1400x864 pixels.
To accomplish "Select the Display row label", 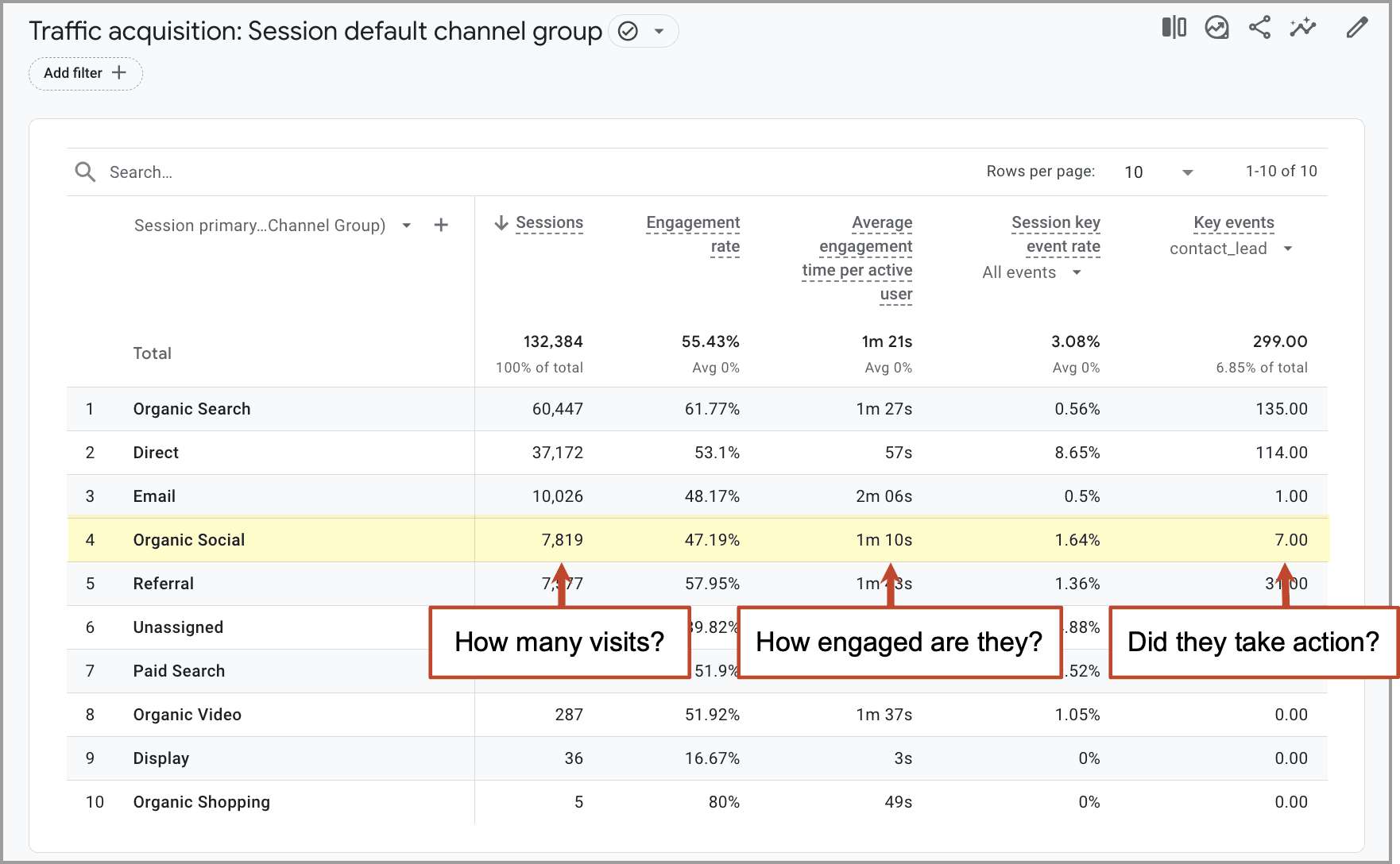I will (161, 758).
